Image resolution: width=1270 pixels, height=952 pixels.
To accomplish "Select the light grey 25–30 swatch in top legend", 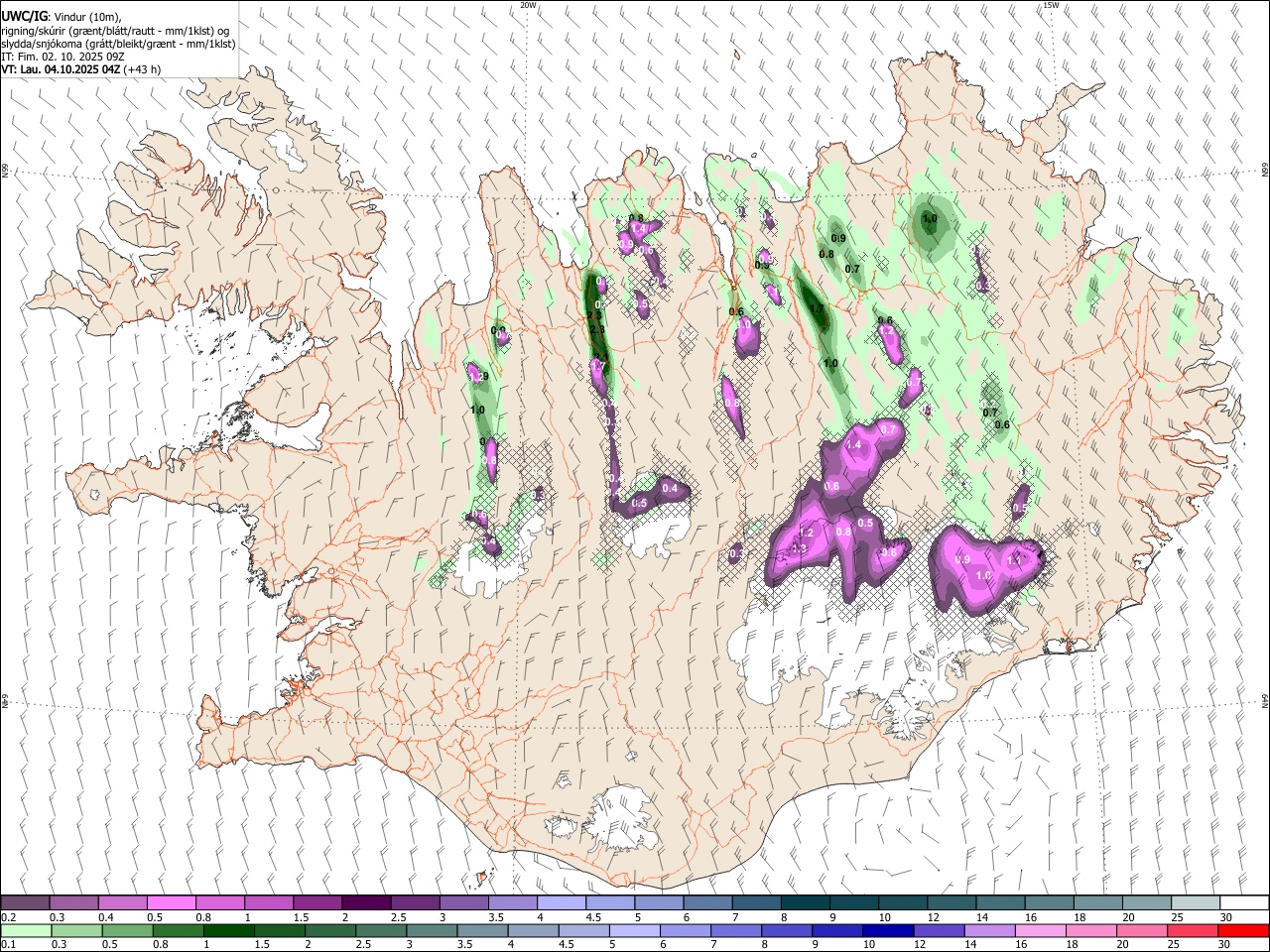I will coord(1196,902).
